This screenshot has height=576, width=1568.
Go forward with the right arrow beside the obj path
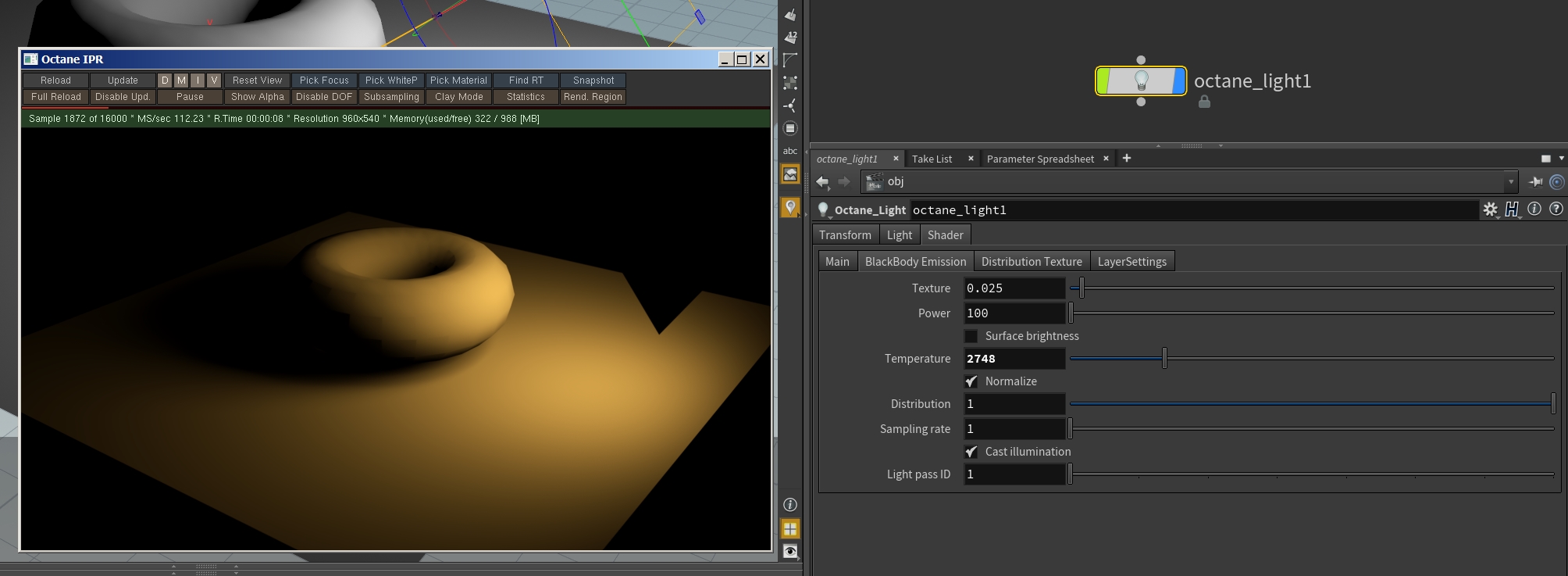coord(844,181)
